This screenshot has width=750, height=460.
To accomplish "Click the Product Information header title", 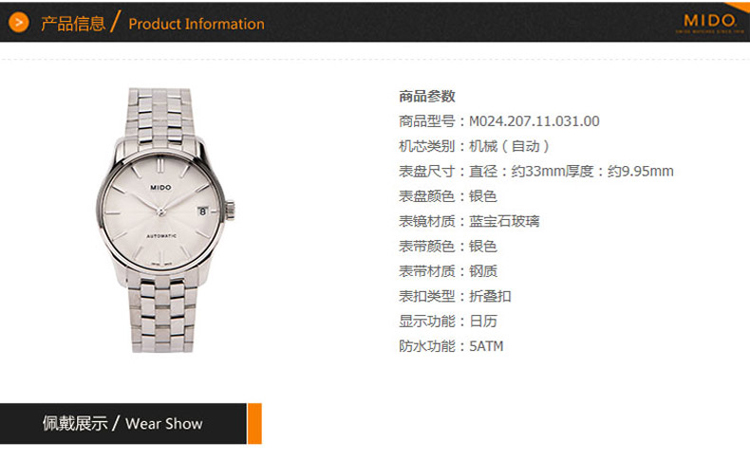I will [196, 23].
